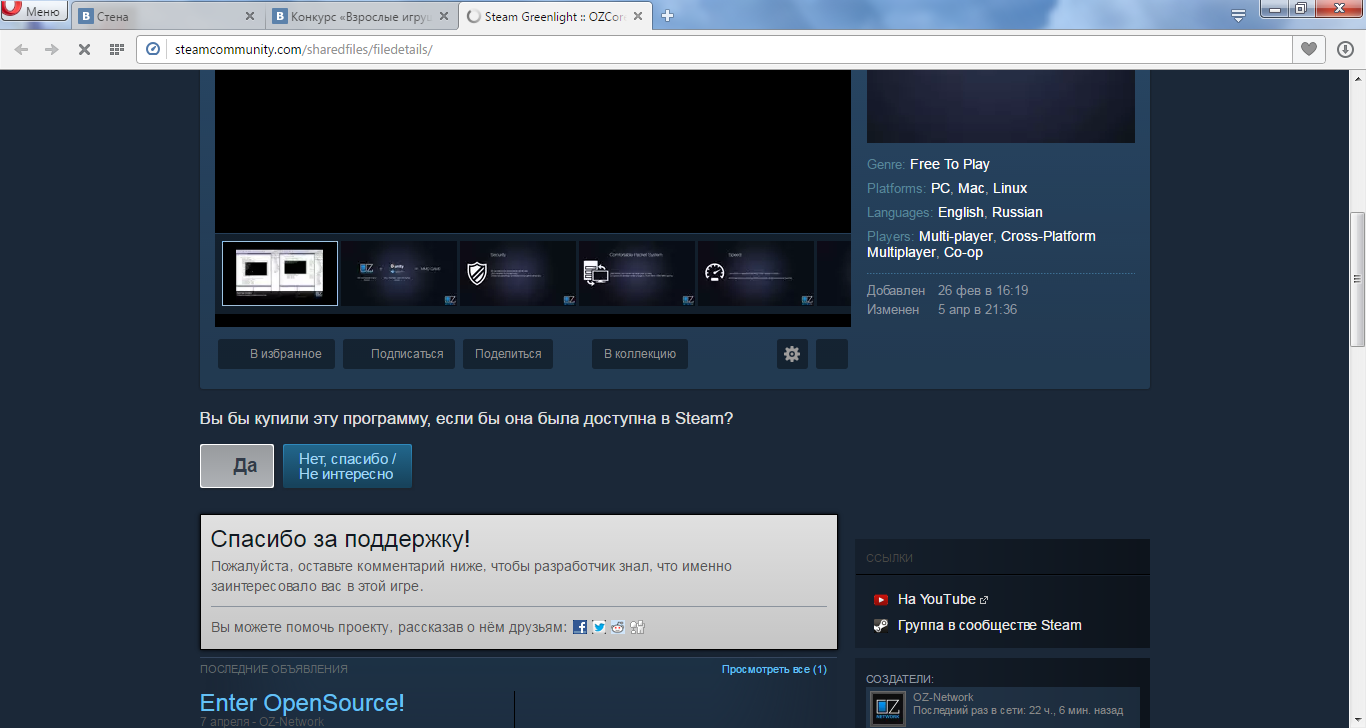Bookmark this page with the heart icon
Viewport: 1366px width, 728px height.
(1308, 49)
